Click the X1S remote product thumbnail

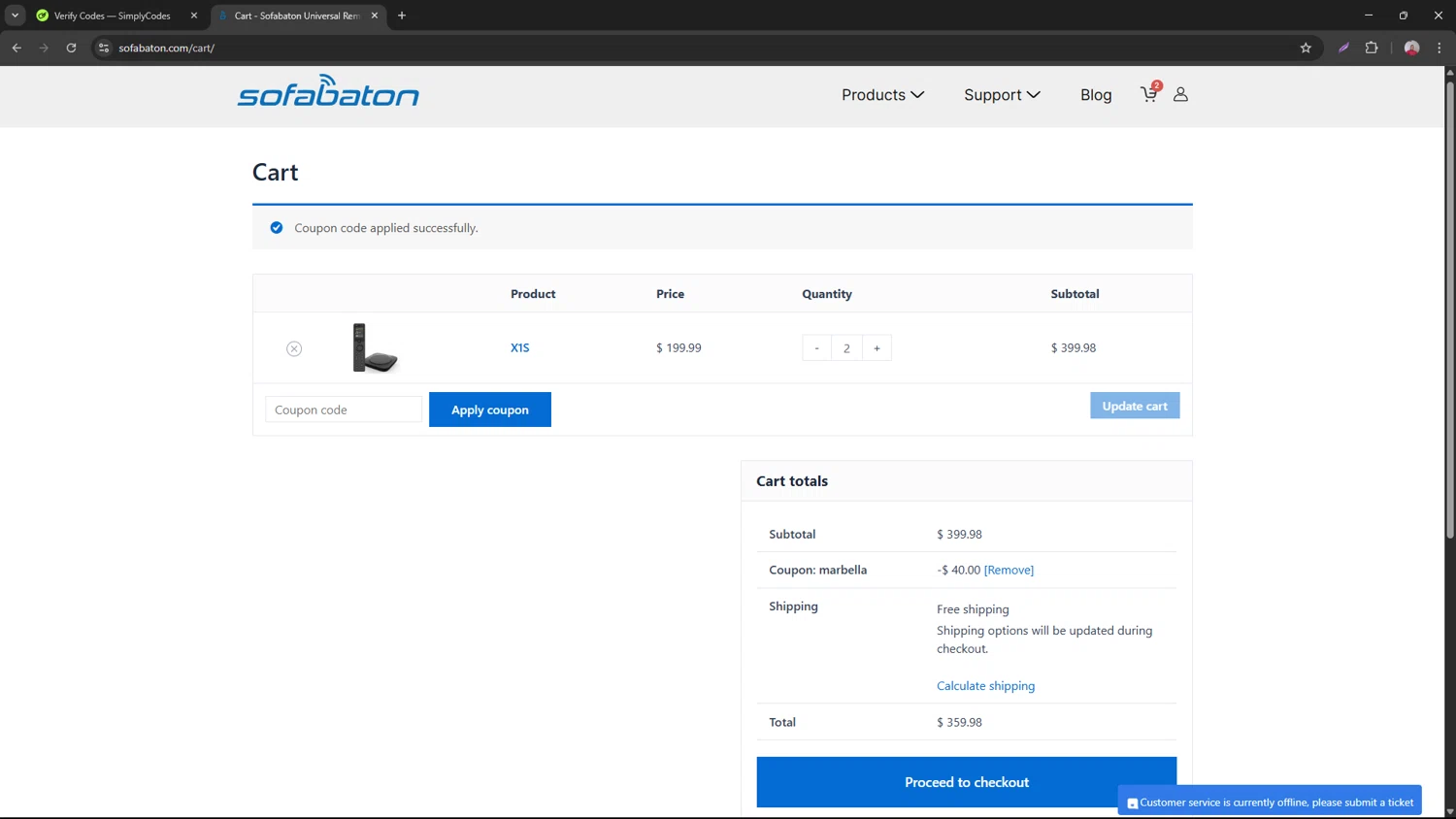coord(375,347)
